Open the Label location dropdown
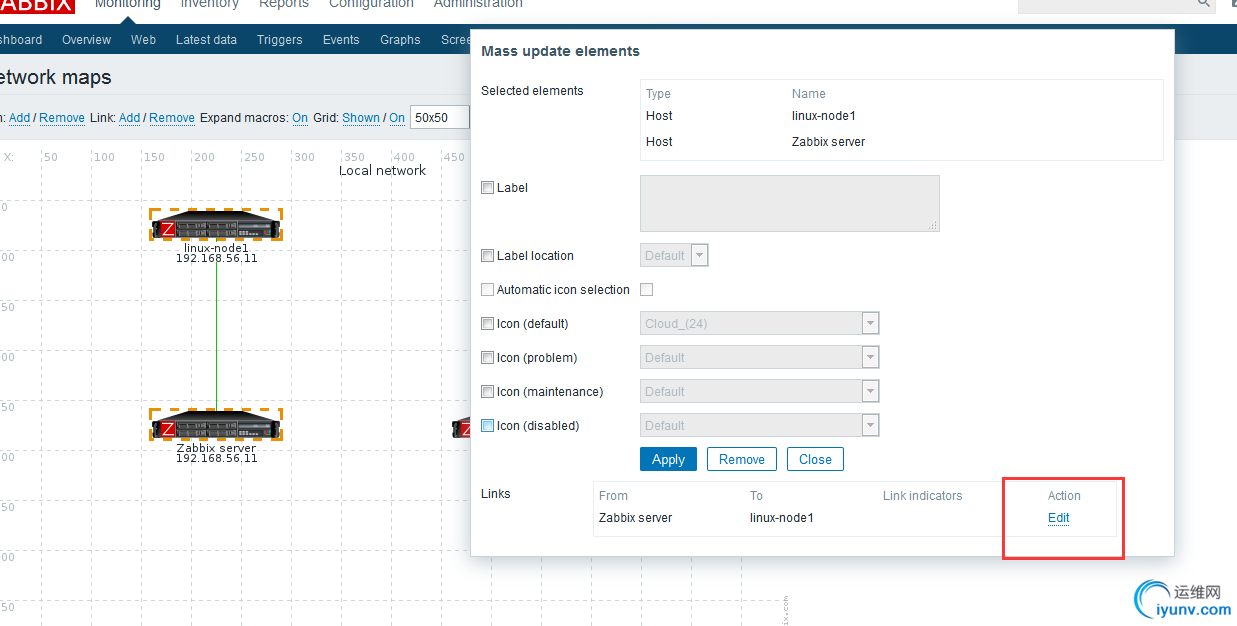 tap(674, 256)
